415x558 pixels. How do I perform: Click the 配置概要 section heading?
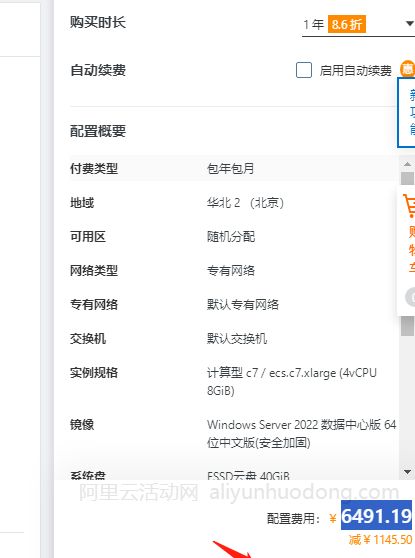[x=98, y=131]
